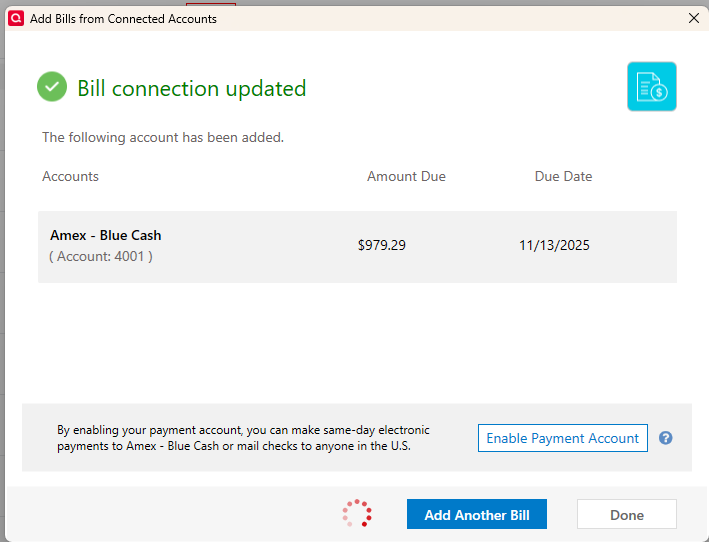Click the Done button
Screen dimensions: 709x542
tap(627, 514)
